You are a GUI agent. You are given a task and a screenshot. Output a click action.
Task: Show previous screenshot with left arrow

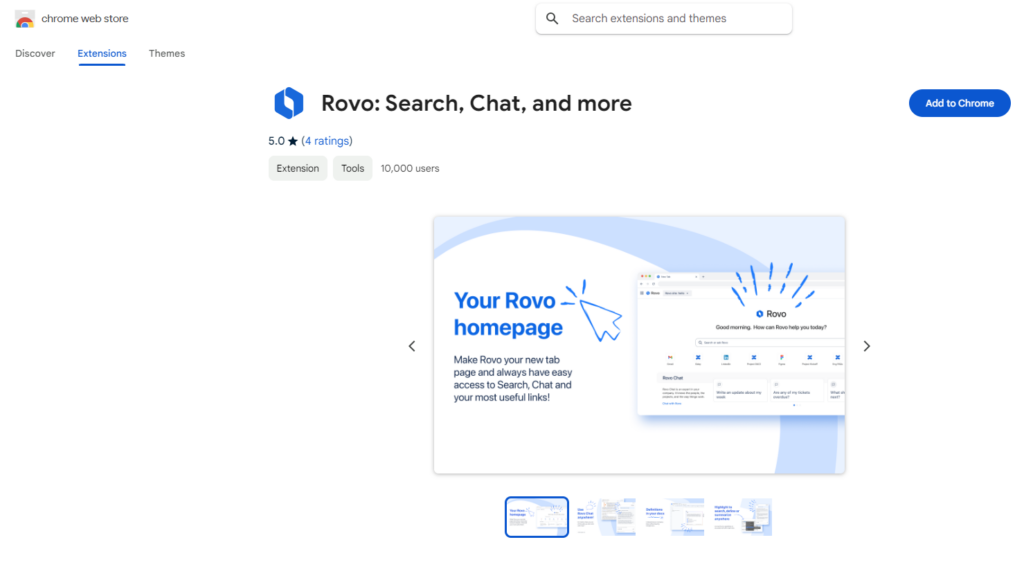click(x=412, y=346)
